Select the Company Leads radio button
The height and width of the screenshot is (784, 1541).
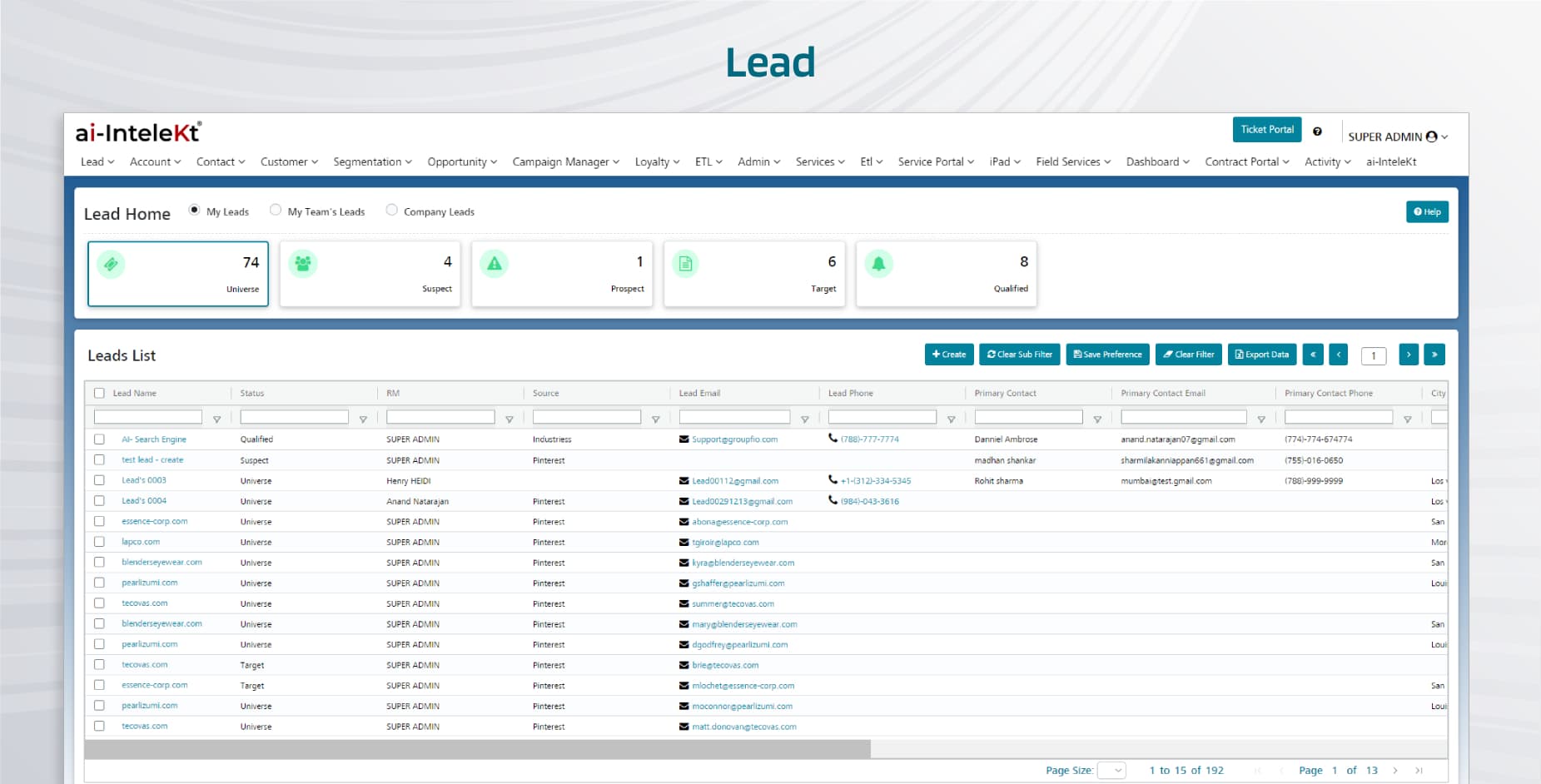click(x=391, y=211)
